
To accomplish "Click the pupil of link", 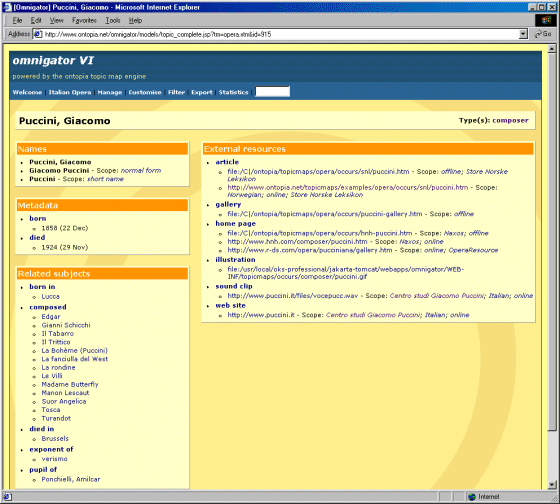I will [43, 470].
